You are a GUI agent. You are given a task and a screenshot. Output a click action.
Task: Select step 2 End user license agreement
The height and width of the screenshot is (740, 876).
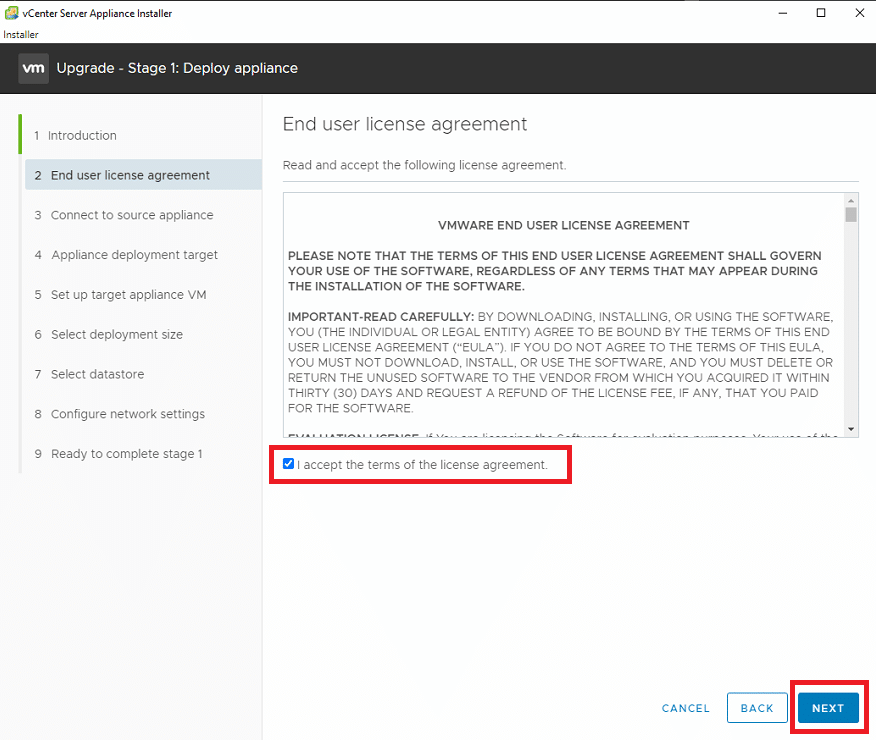click(143, 175)
